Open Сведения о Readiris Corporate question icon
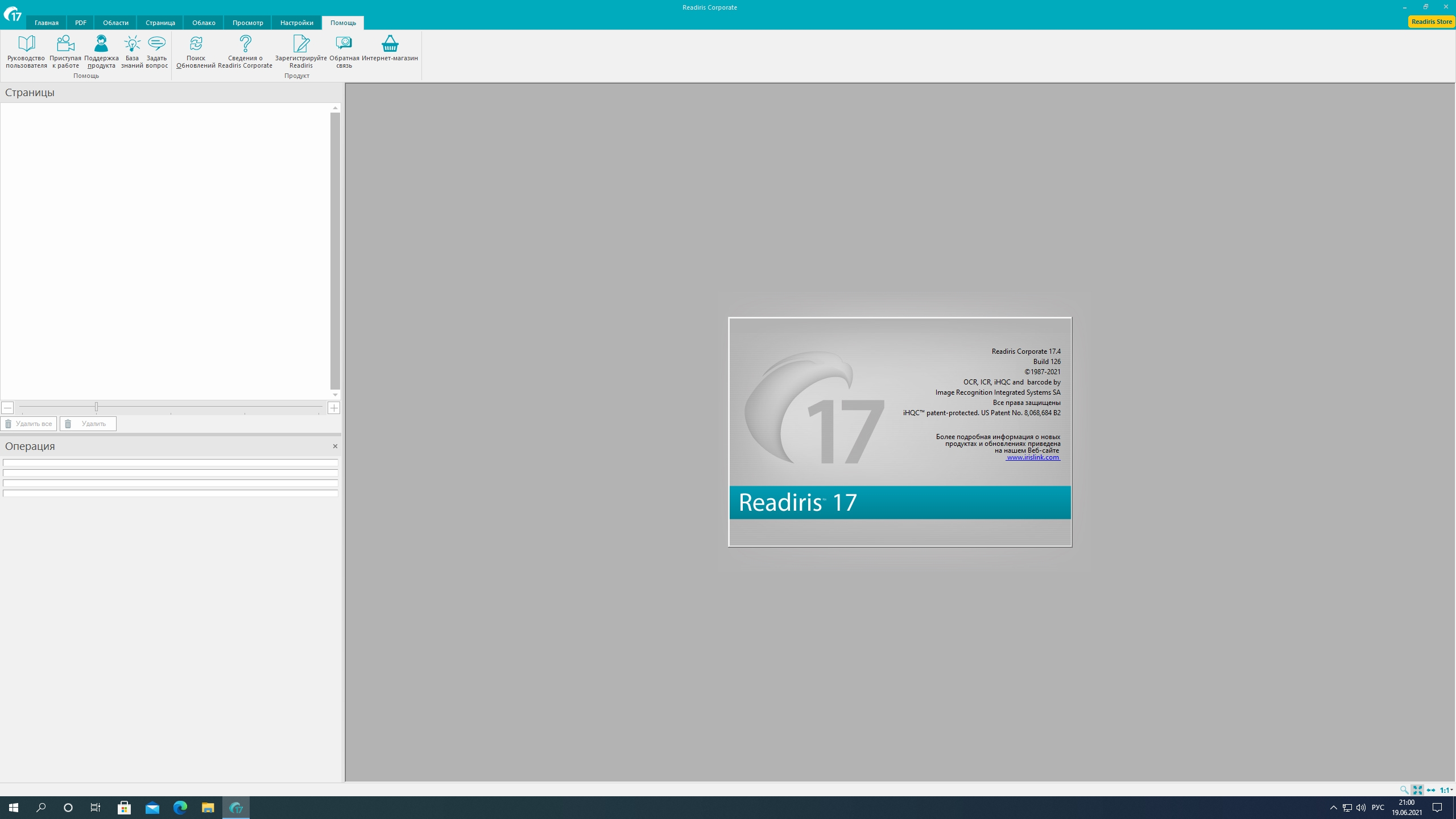The height and width of the screenshot is (819, 1456). (245, 44)
